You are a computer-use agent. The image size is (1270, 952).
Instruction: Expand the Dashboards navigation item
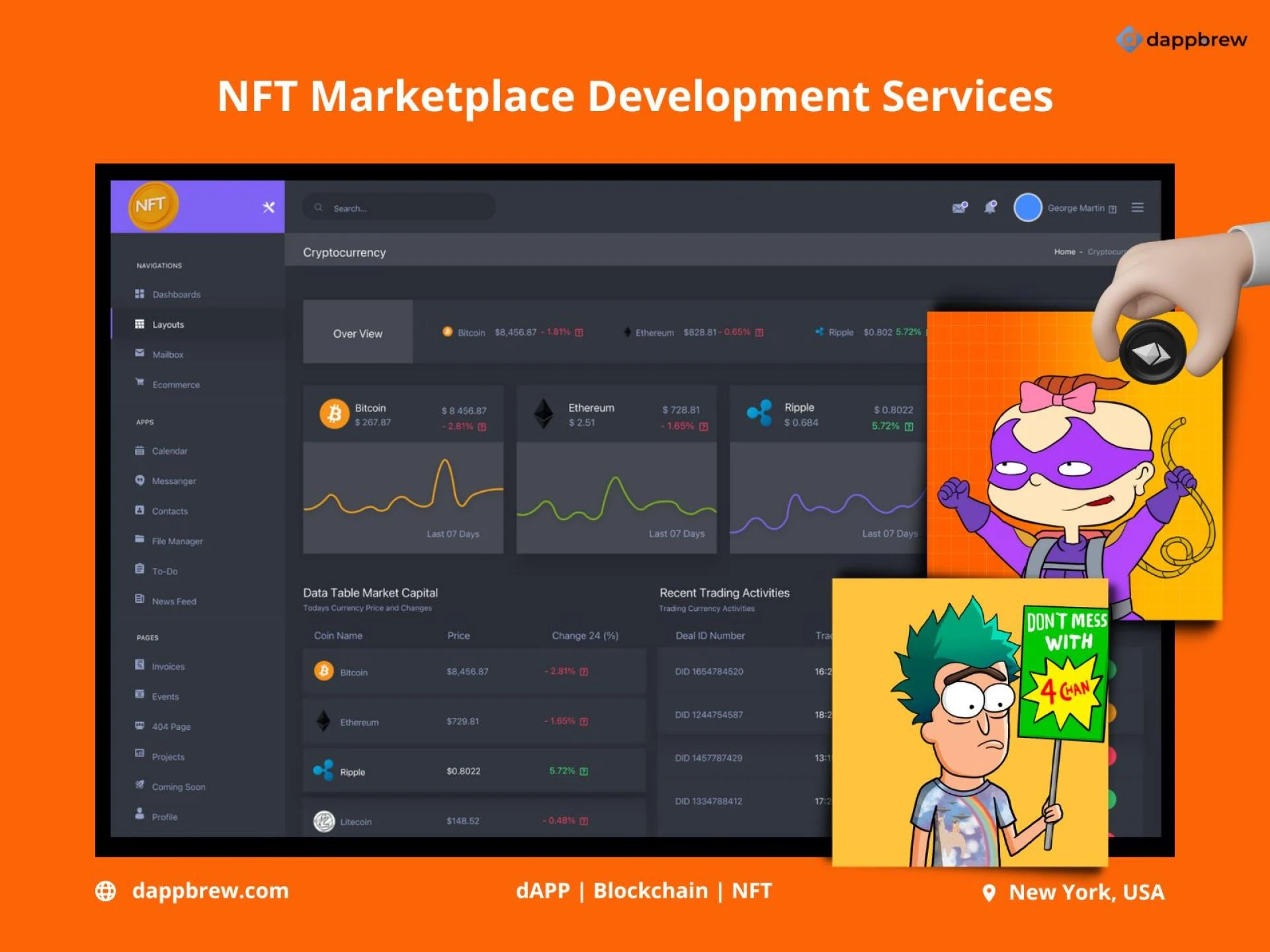tap(176, 294)
